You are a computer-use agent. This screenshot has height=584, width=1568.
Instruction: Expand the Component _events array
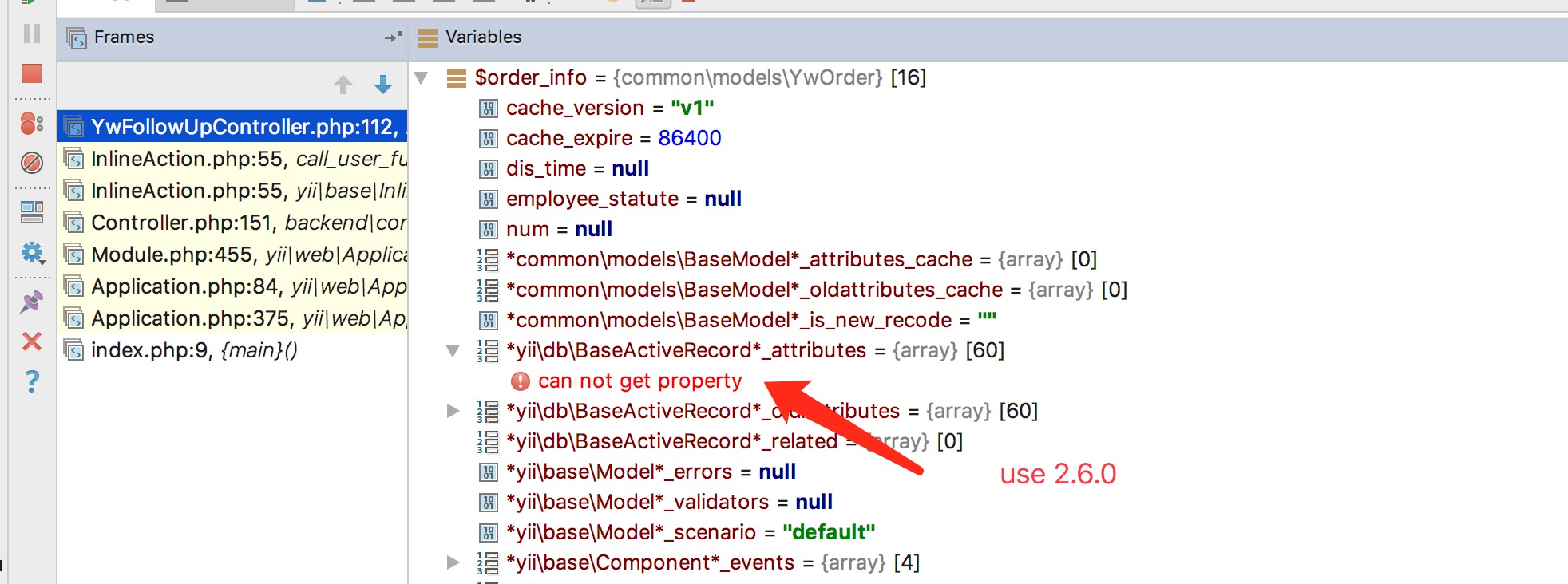pyautogui.click(x=453, y=563)
